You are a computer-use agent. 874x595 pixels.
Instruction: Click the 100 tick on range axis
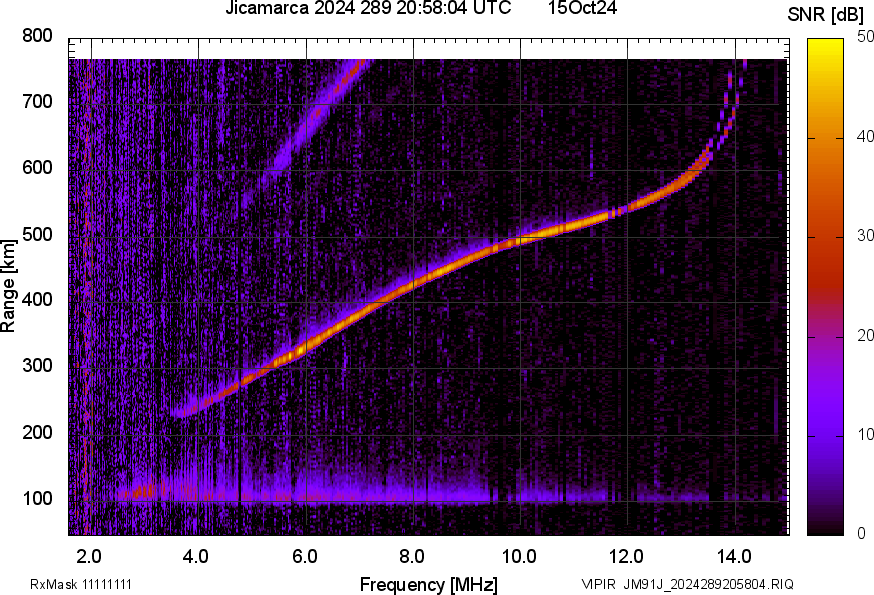pos(38,499)
